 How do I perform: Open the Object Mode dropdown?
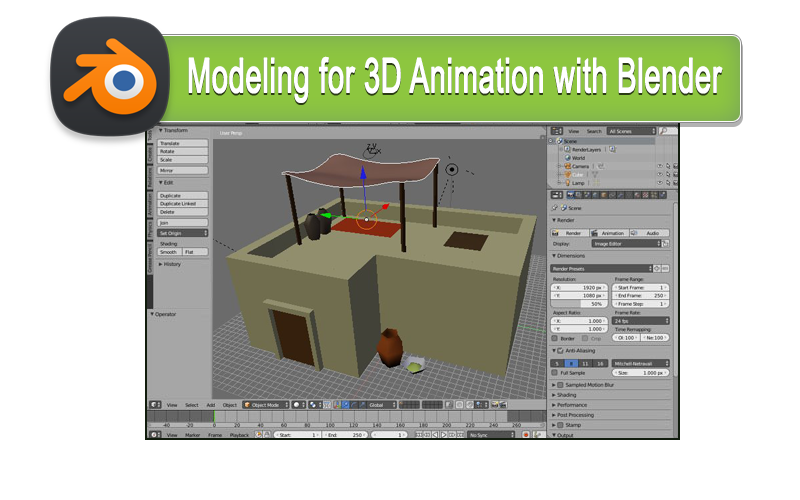click(x=265, y=405)
